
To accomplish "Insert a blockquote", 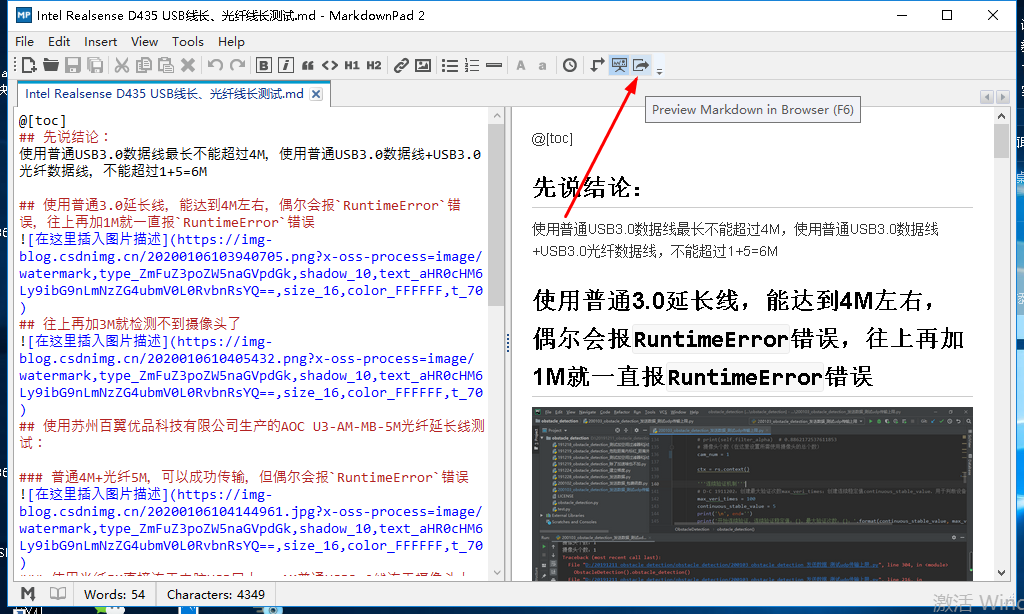I will [307, 65].
